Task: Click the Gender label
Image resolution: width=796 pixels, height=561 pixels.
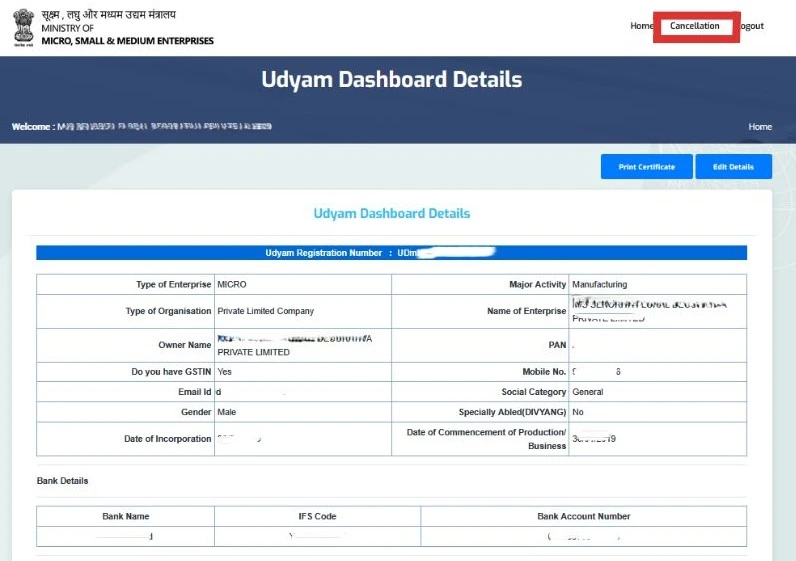Action: coord(196,412)
